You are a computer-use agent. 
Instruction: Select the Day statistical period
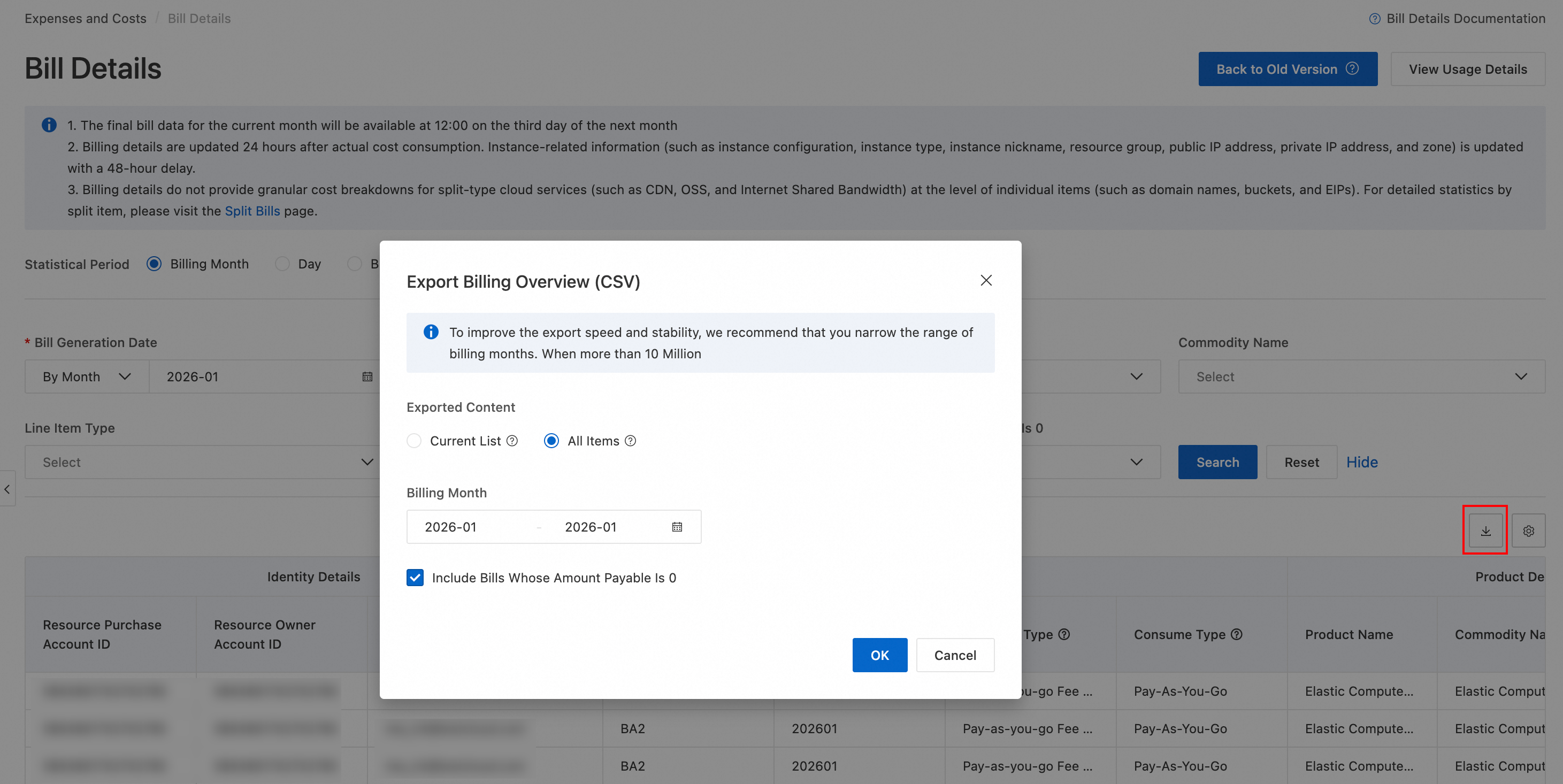click(x=282, y=264)
